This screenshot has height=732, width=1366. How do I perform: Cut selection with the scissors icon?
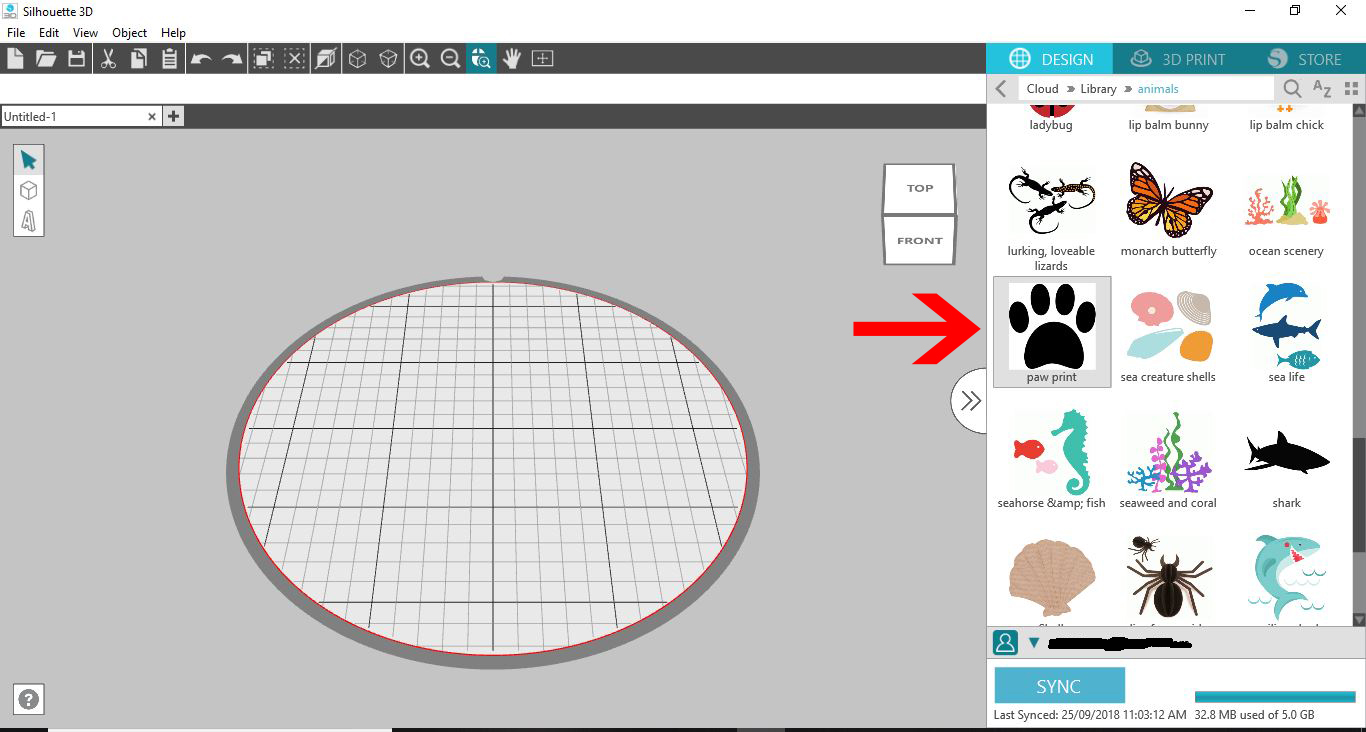click(108, 59)
